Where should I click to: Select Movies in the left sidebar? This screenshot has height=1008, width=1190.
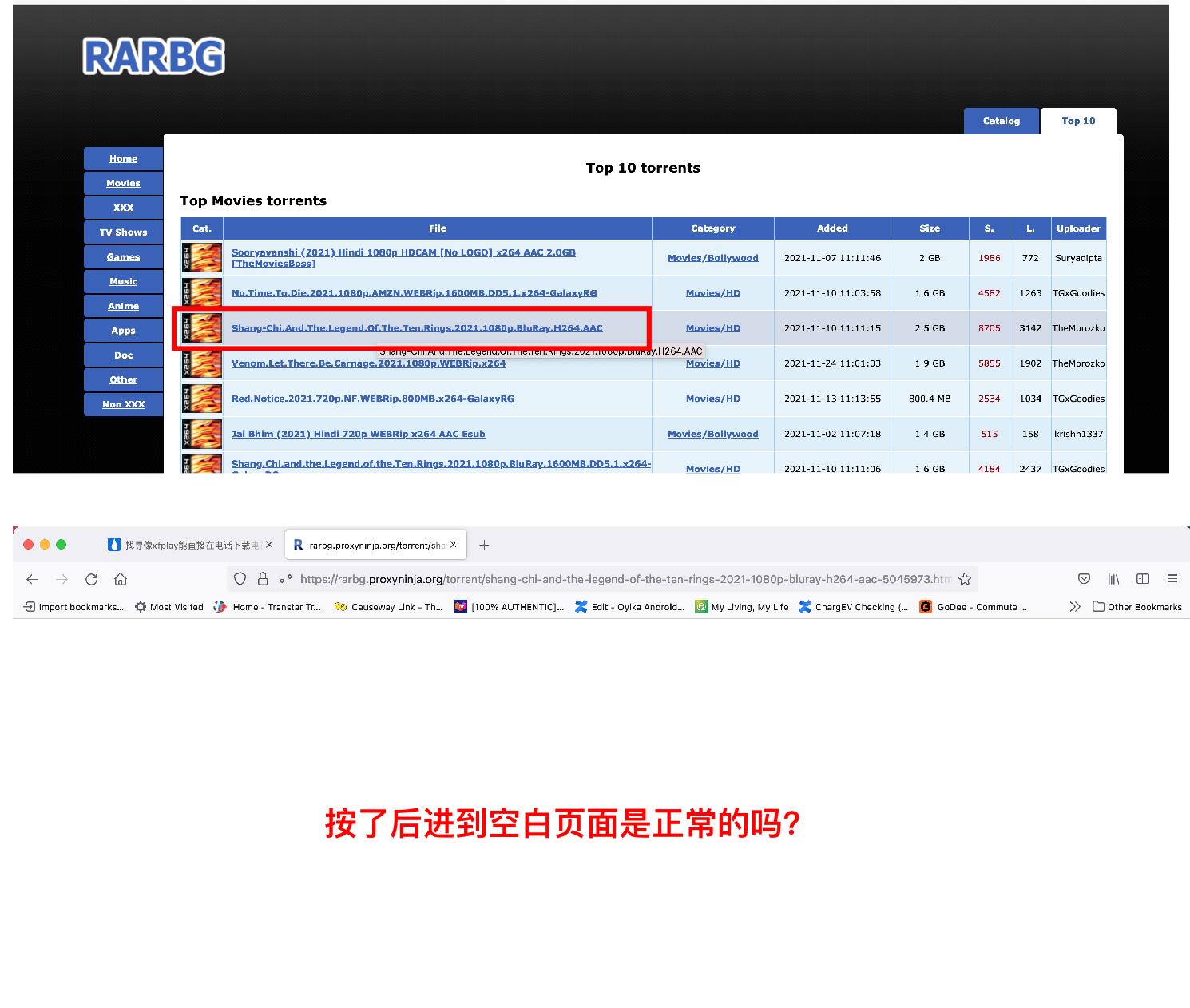[x=123, y=183]
